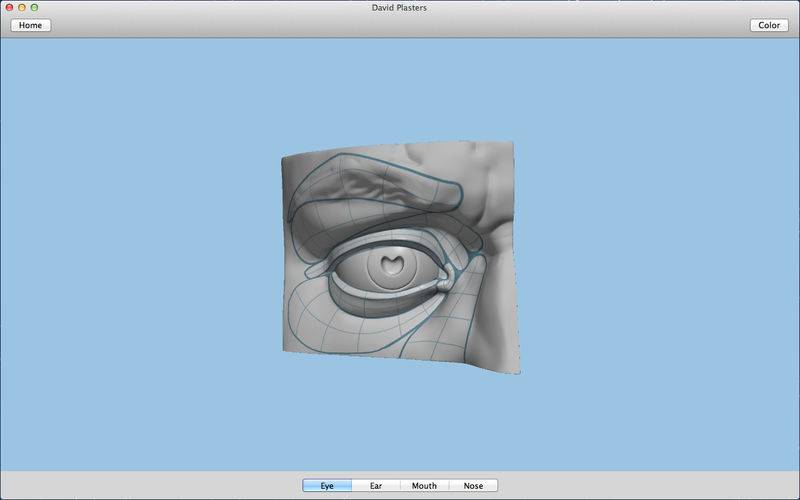Switch to the Nose model tab
The width and height of the screenshot is (800, 500).
[x=473, y=486]
